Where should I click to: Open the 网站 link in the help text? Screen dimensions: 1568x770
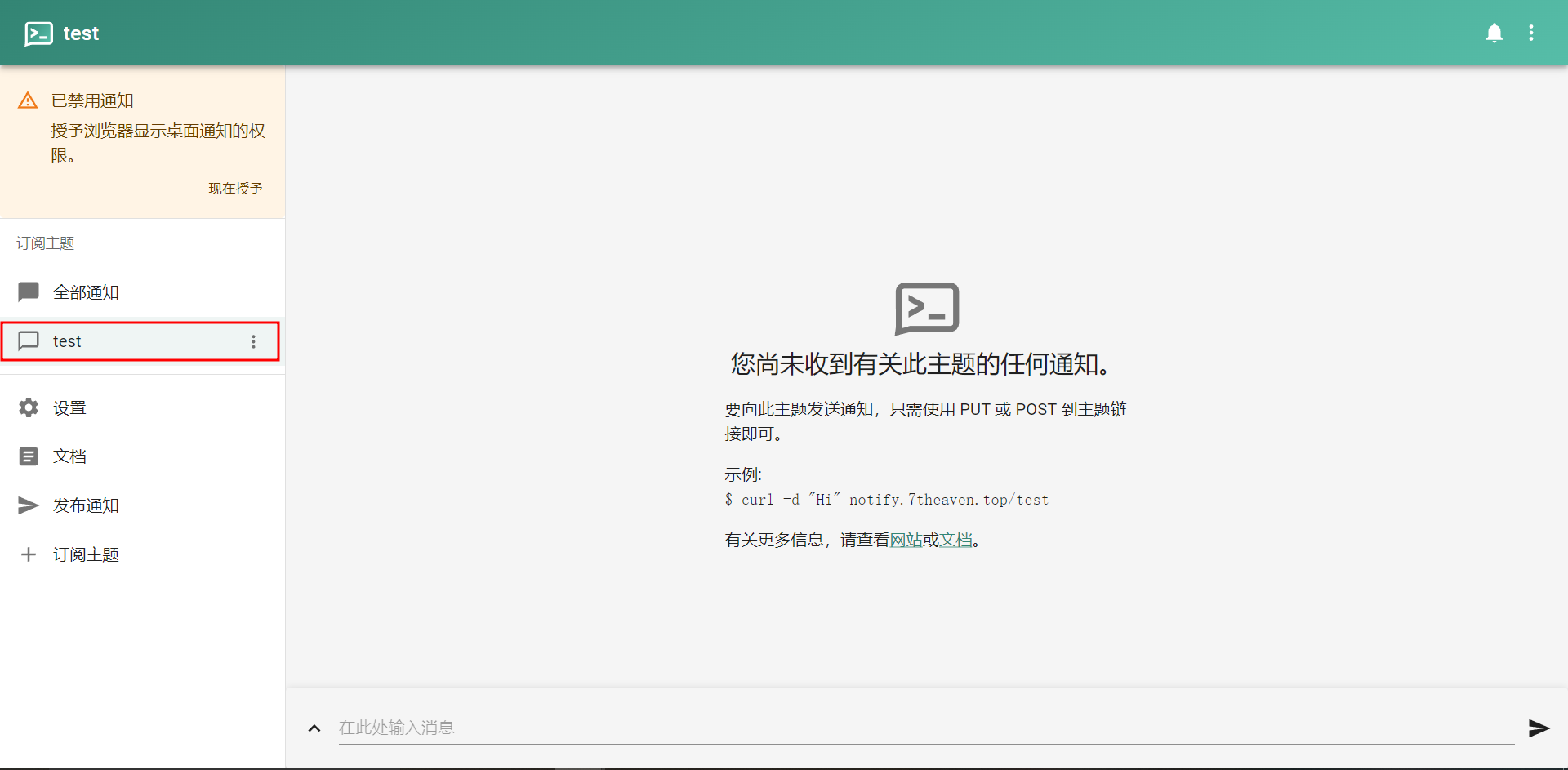tap(905, 540)
